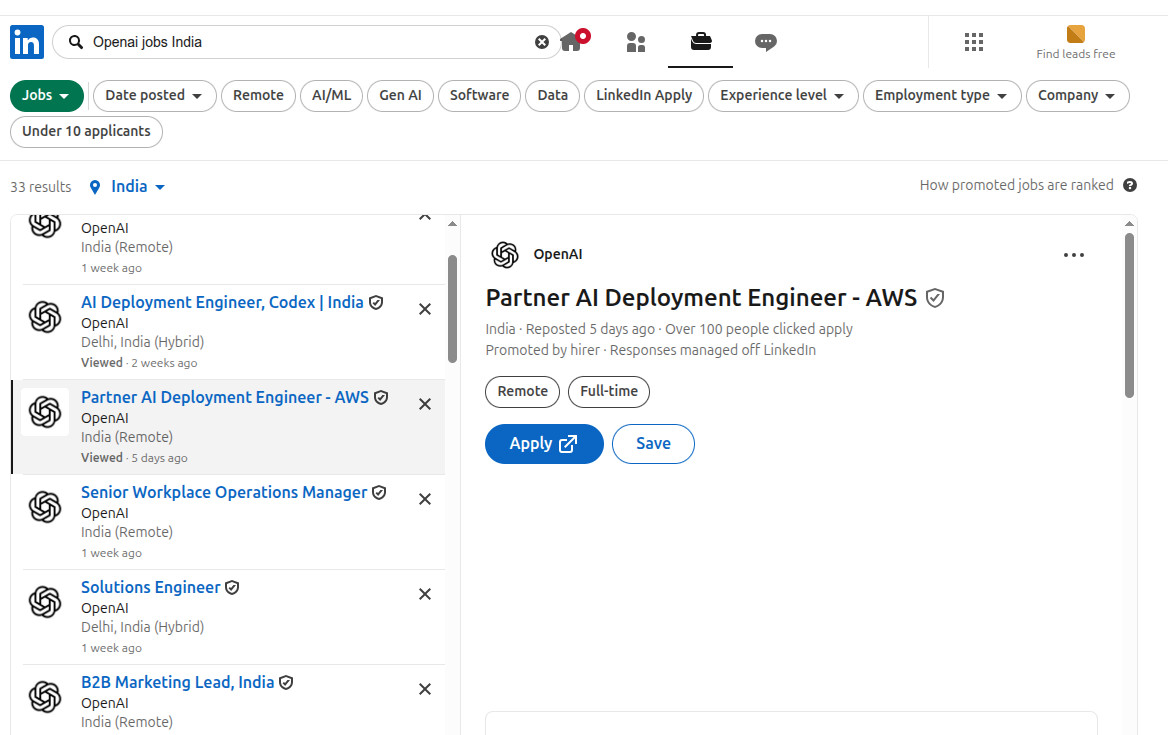Click the Find leads free link

tap(1075, 42)
